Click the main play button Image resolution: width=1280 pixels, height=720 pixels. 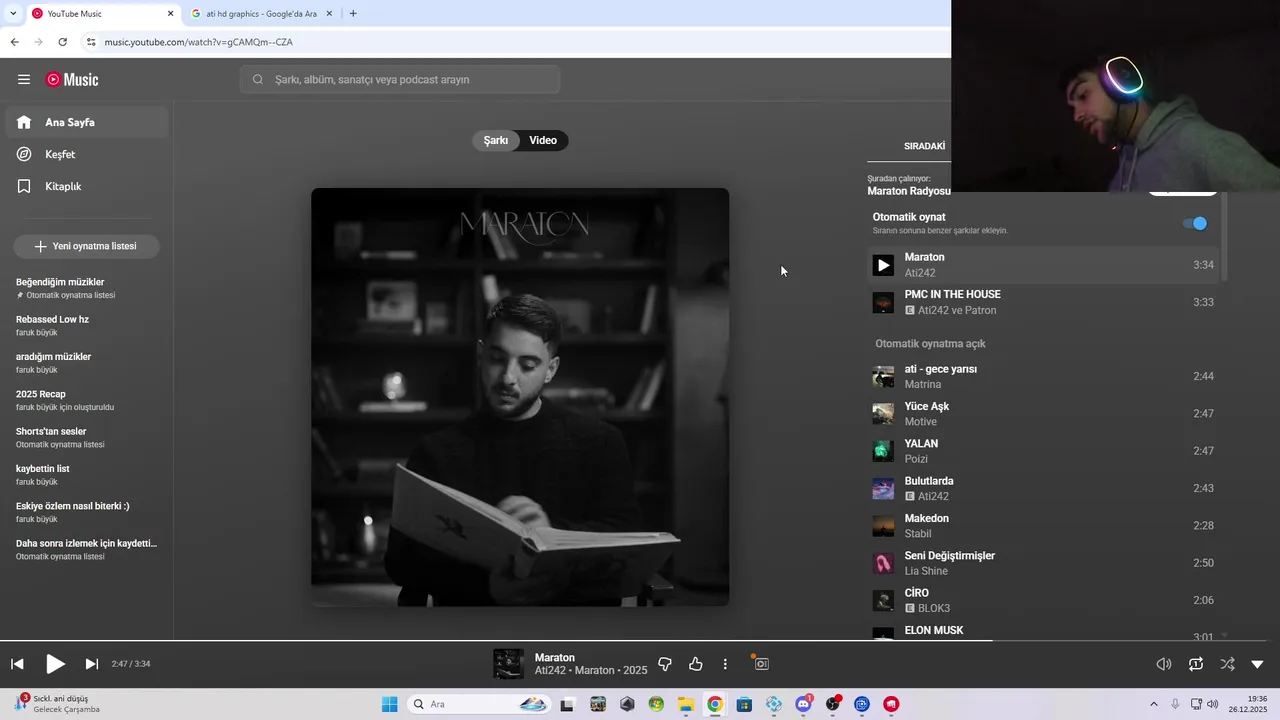coord(55,664)
